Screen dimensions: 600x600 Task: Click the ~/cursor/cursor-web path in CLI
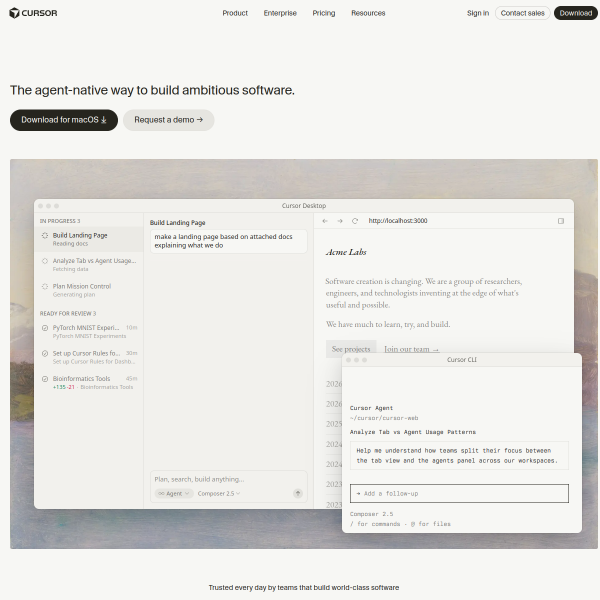pos(384,418)
